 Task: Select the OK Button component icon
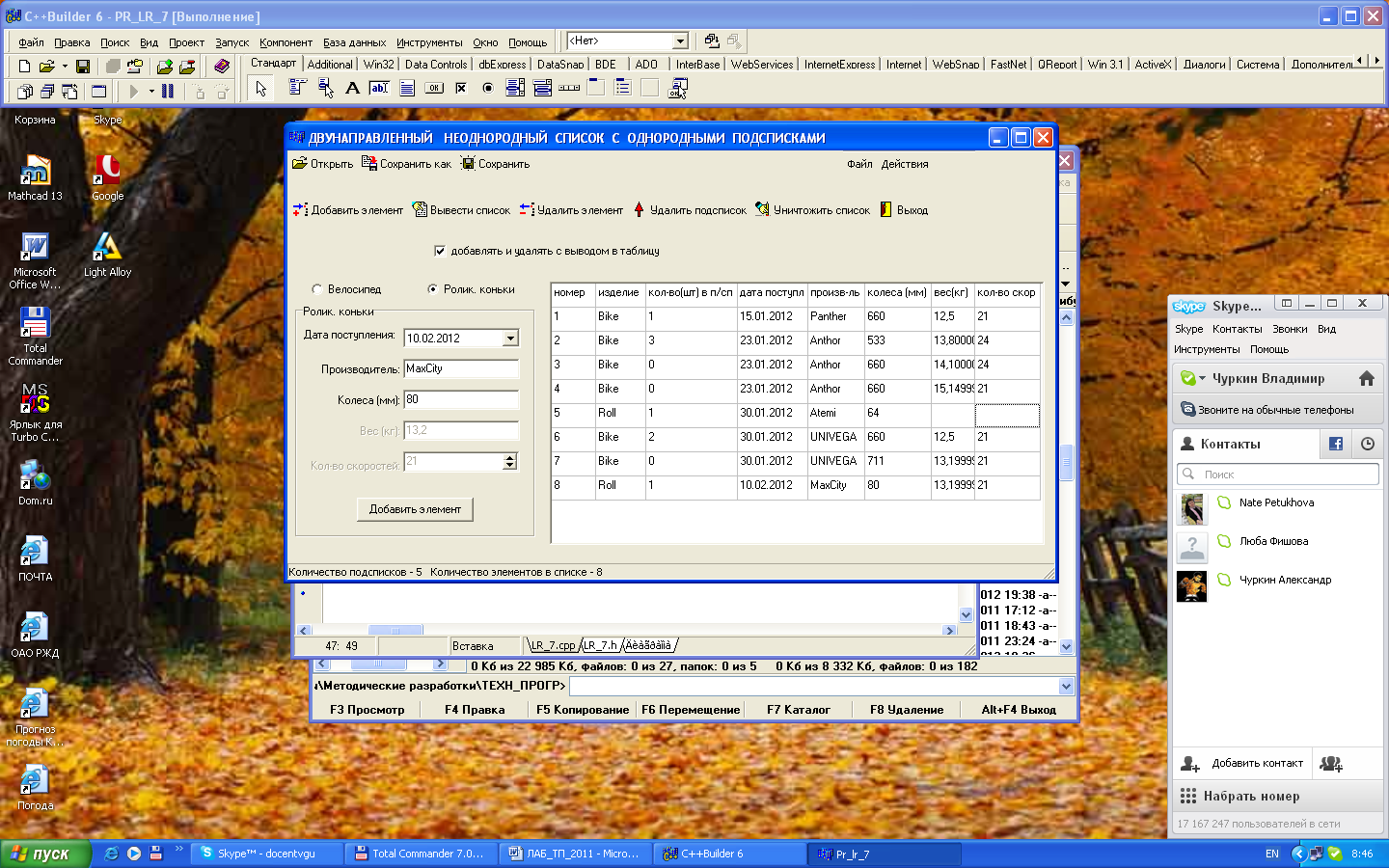point(434,88)
